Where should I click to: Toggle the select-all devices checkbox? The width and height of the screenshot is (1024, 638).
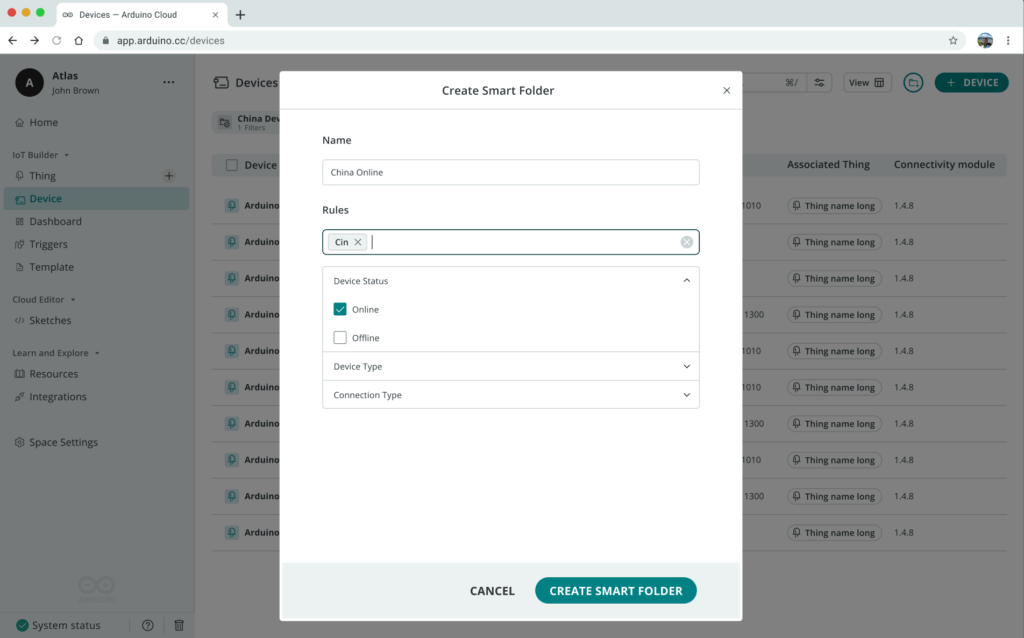pyautogui.click(x=232, y=165)
